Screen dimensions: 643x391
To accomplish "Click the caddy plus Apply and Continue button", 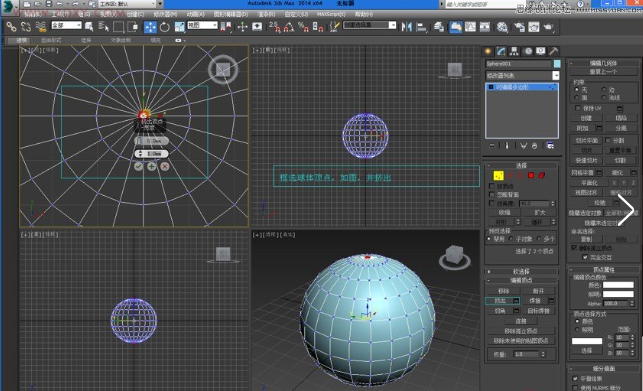I will (x=152, y=166).
